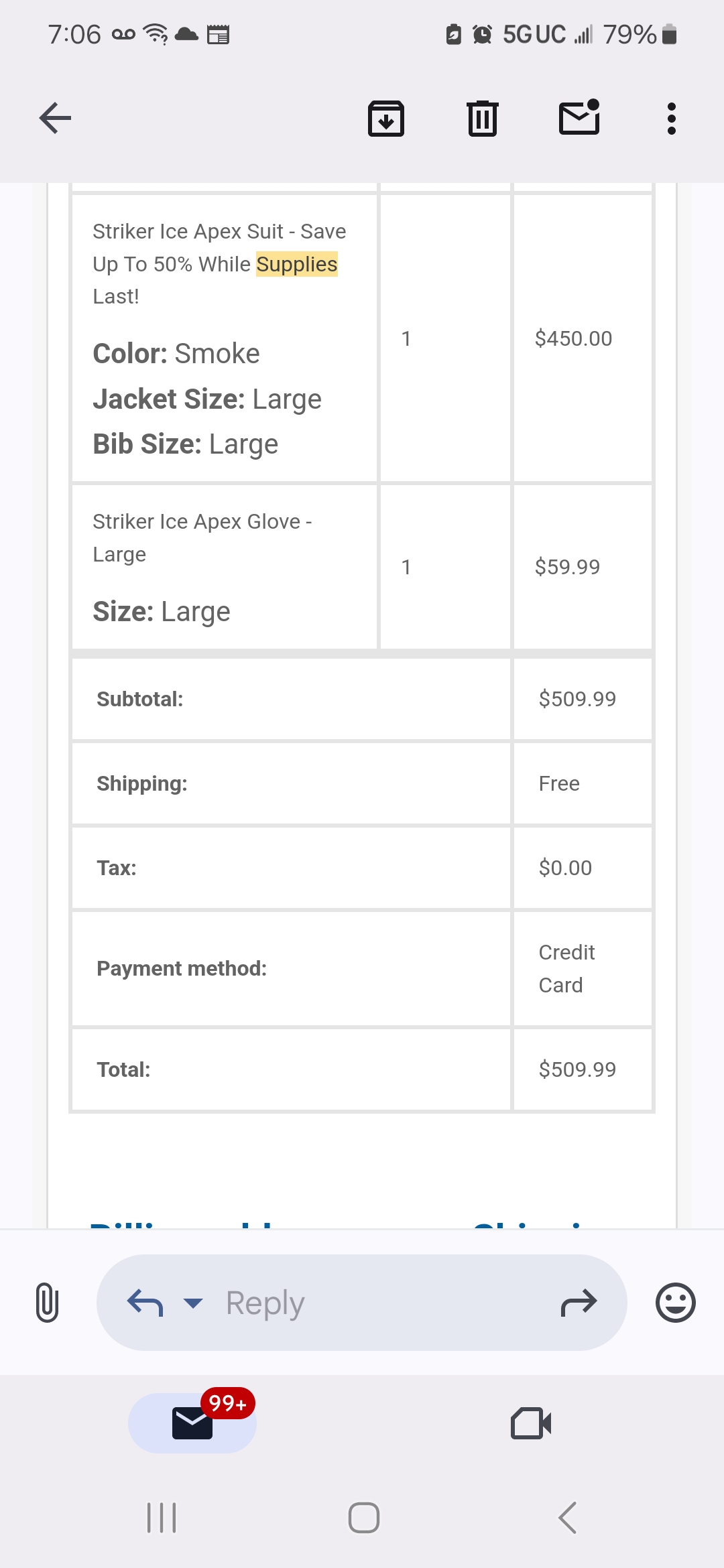This screenshot has width=724, height=1568.
Task: Switch to the Mail tab with 99+ badge
Action: click(192, 1423)
